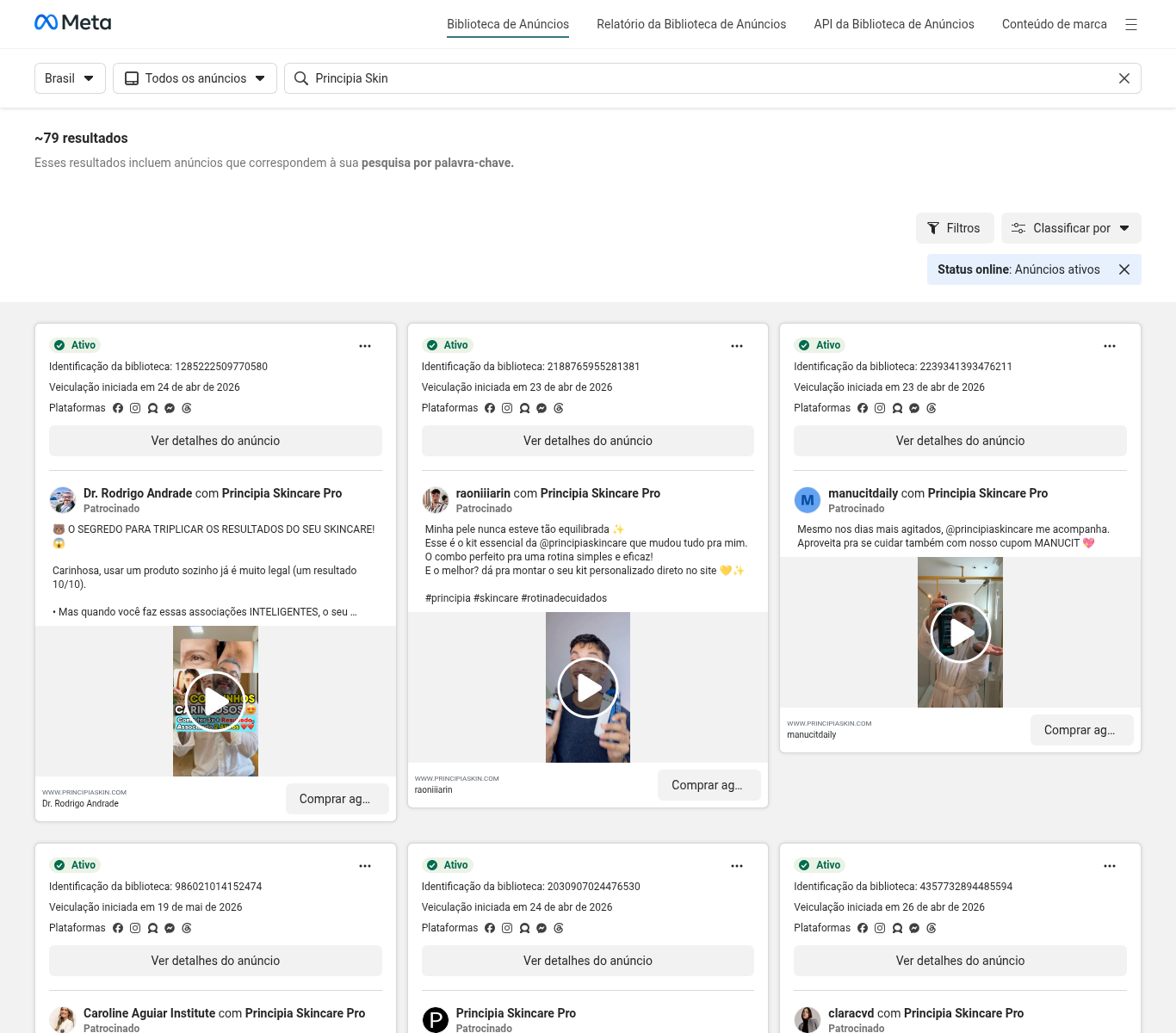This screenshot has width=1176, height=1033.
Task: View ad details for ad 2188765955281381
Action: coord(588,441)
